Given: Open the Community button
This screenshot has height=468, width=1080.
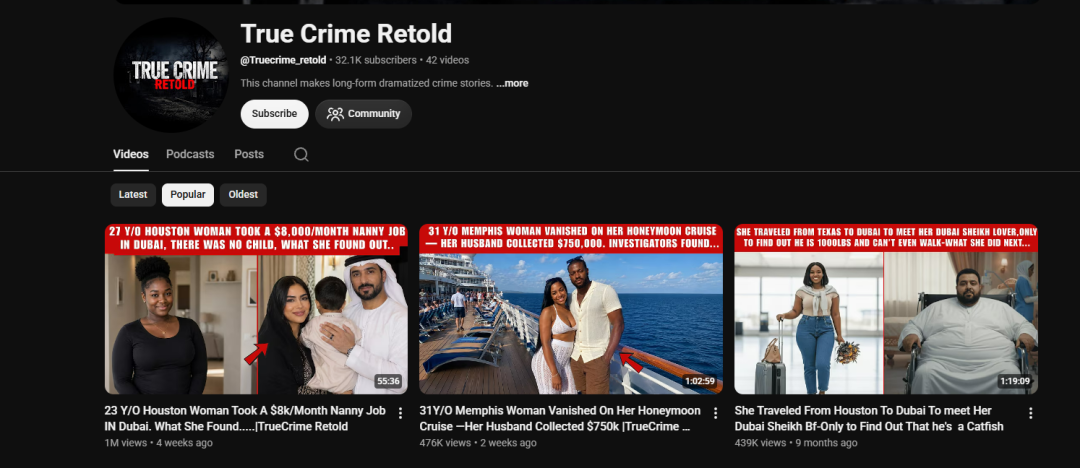Looking at the screenshot, I should click(x=364, y=114).
